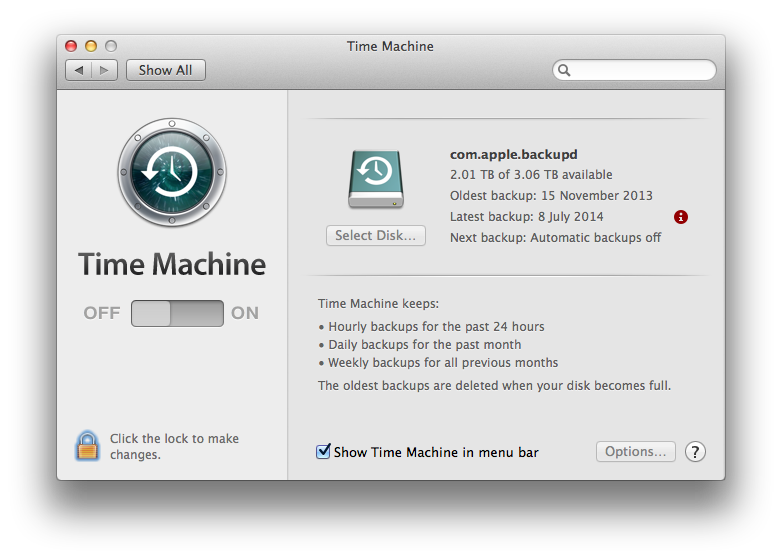The height and width of the screenshot is (559, 782).
Task: Go forward with the right arrow button
Action: pos(104,70)
